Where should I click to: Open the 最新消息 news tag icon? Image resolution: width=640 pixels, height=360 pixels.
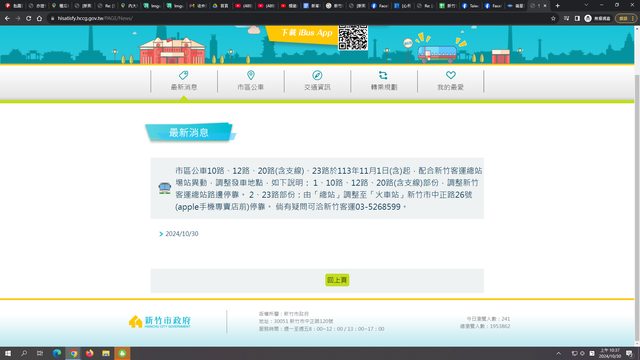click(x=184, y=75)
